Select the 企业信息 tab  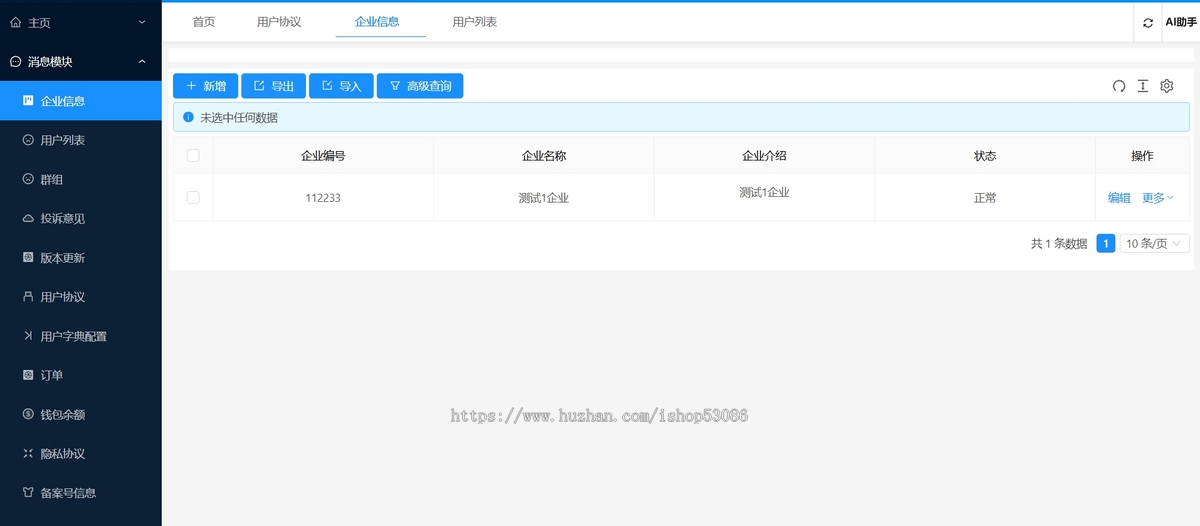[377, 22]
